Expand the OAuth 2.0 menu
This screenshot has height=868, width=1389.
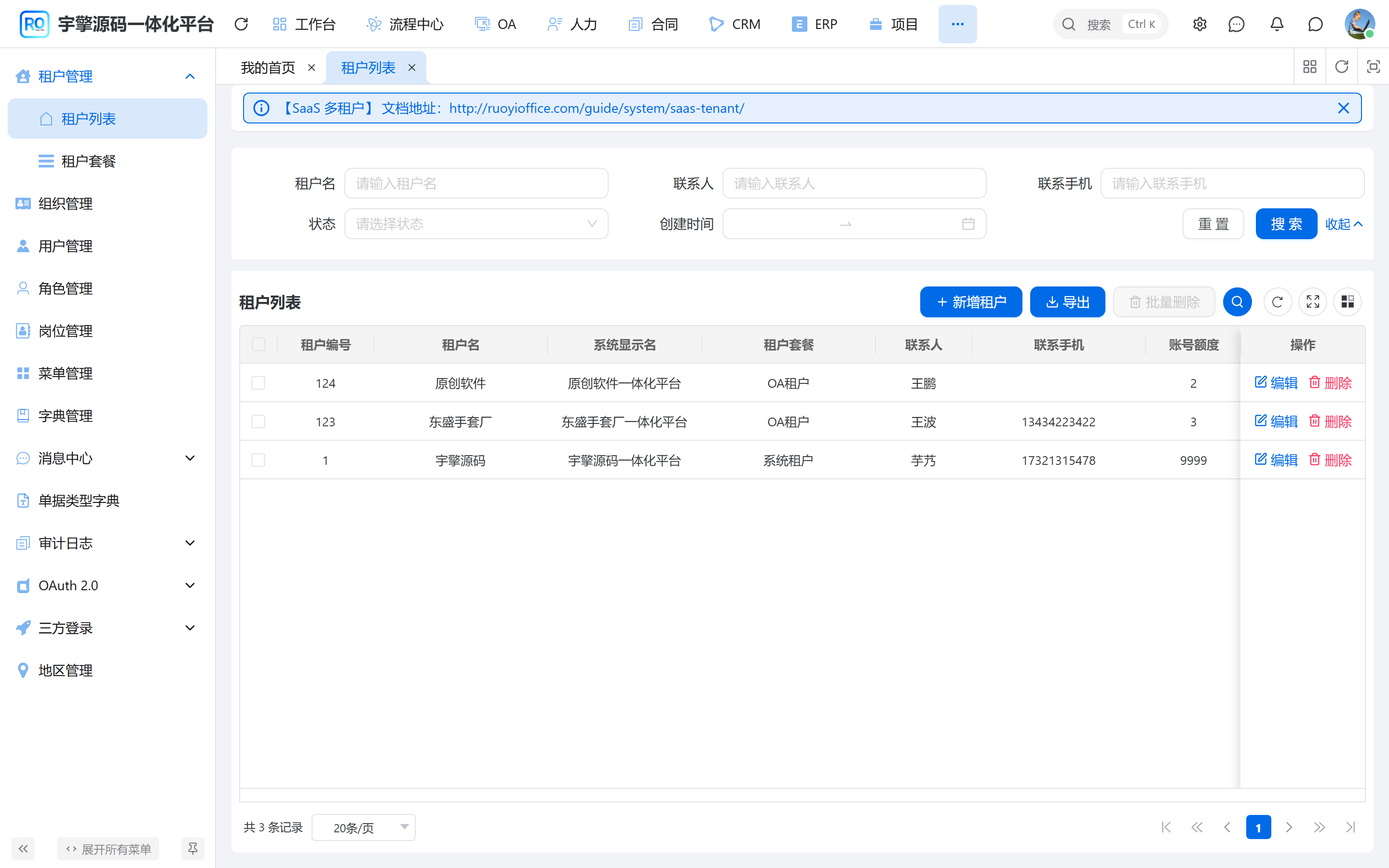click(190, 585)
